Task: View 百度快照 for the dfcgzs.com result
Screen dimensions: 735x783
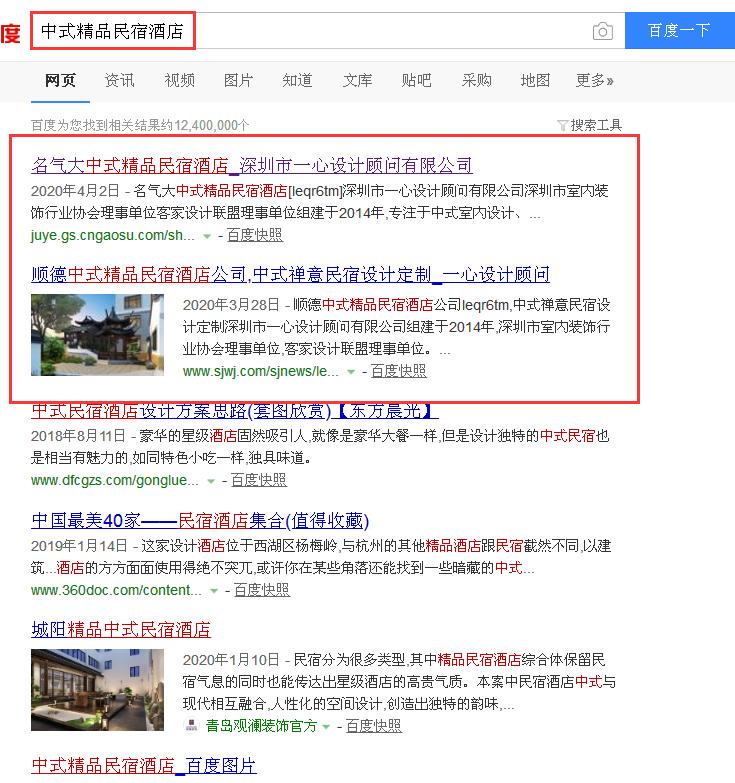Action: pos(258,480)
